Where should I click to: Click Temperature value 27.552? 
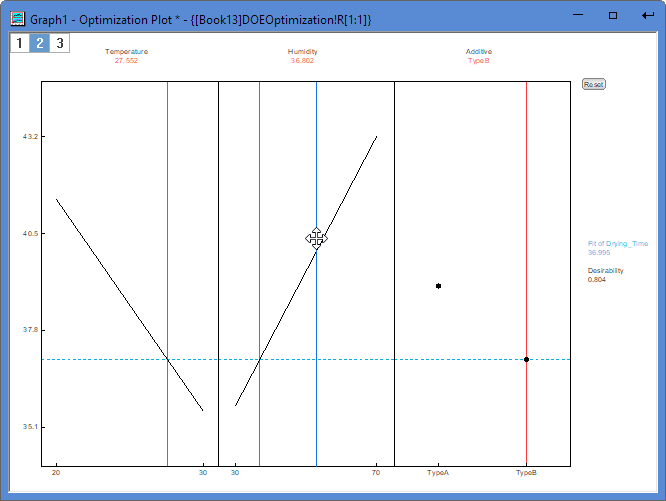pos(126,60)
